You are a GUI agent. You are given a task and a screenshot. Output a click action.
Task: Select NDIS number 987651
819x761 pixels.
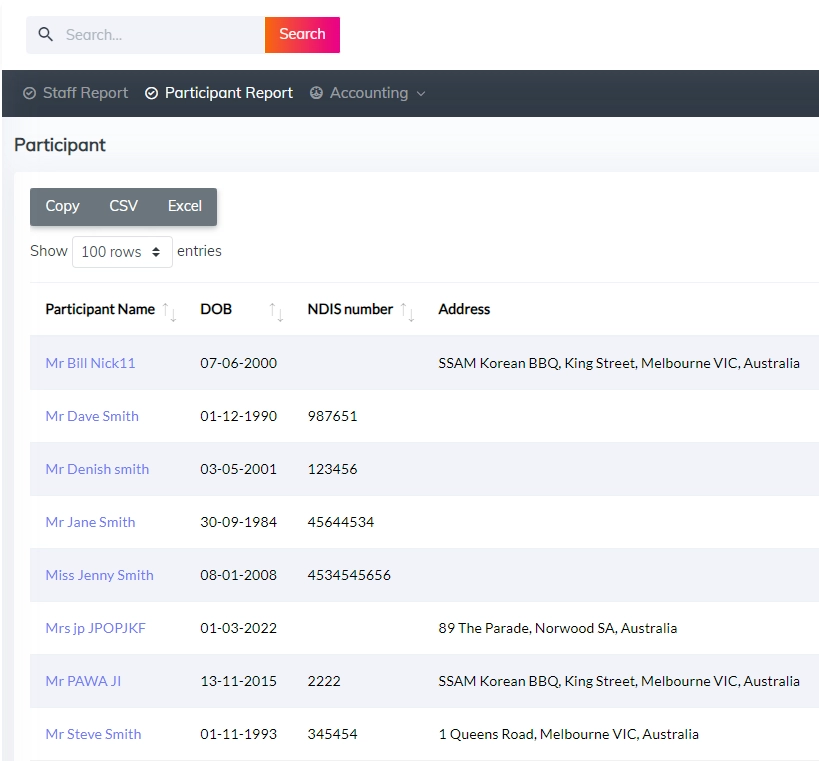click(x=333, y=416)
